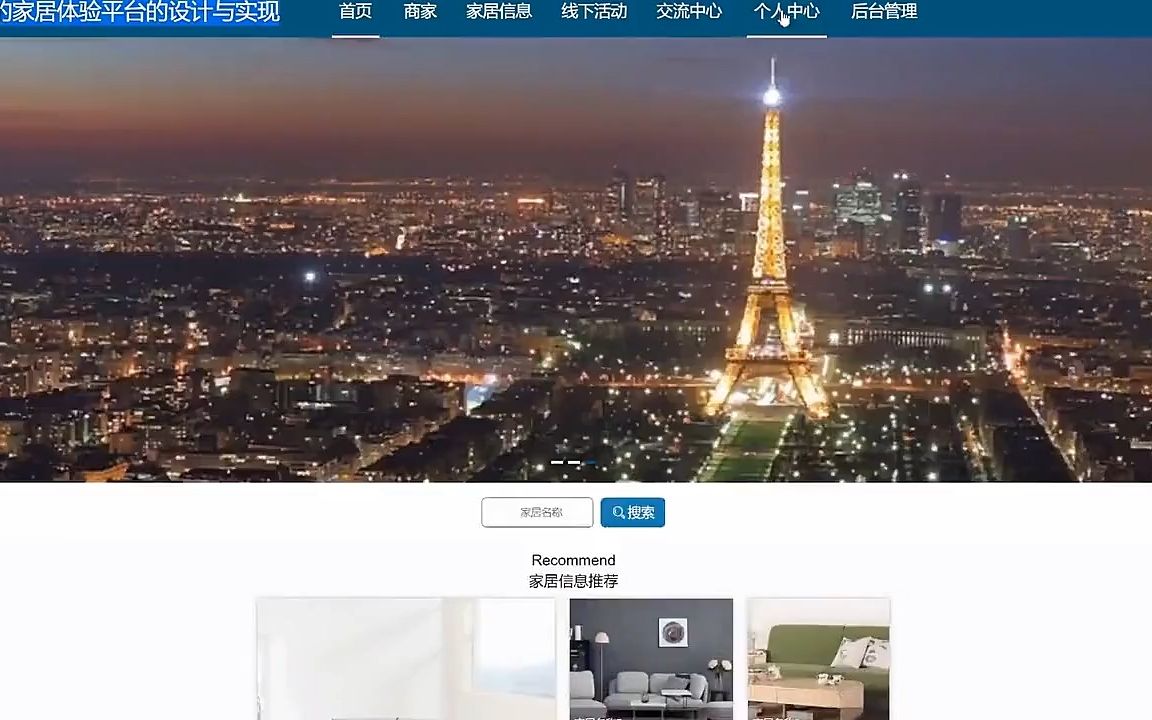This screenshot has height=720, width=1152.
Task: Click the Recommend section heading
Action: (x=573, y=560)
